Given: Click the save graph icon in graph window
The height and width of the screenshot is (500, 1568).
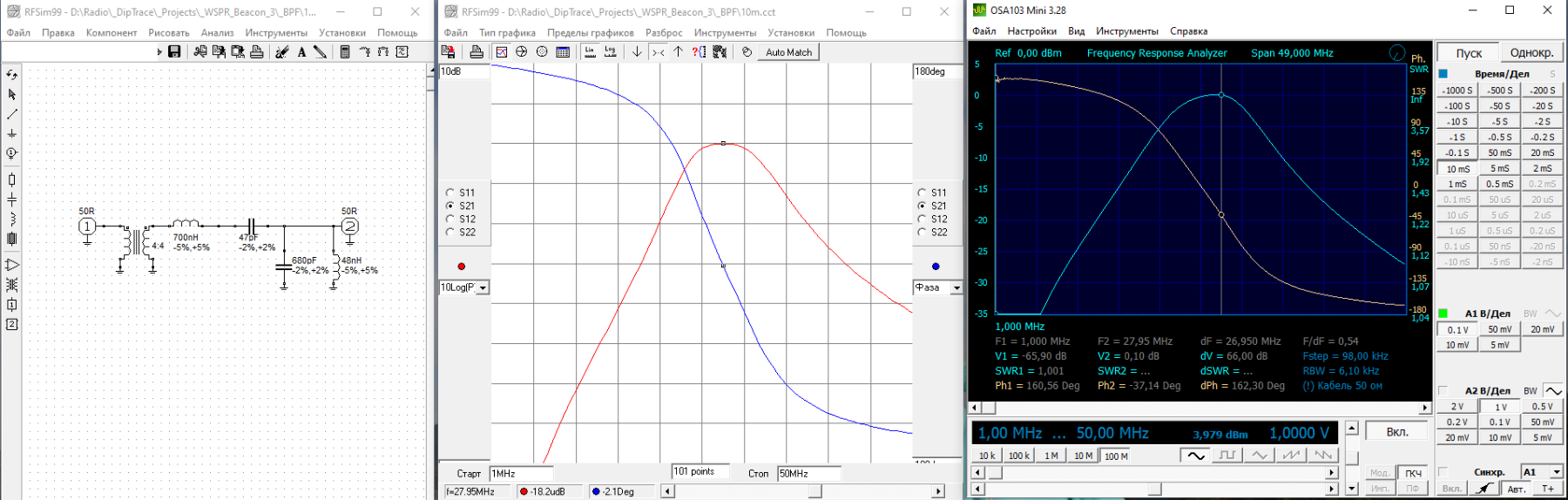Looking at the screenshot, I should coord(448,52).
